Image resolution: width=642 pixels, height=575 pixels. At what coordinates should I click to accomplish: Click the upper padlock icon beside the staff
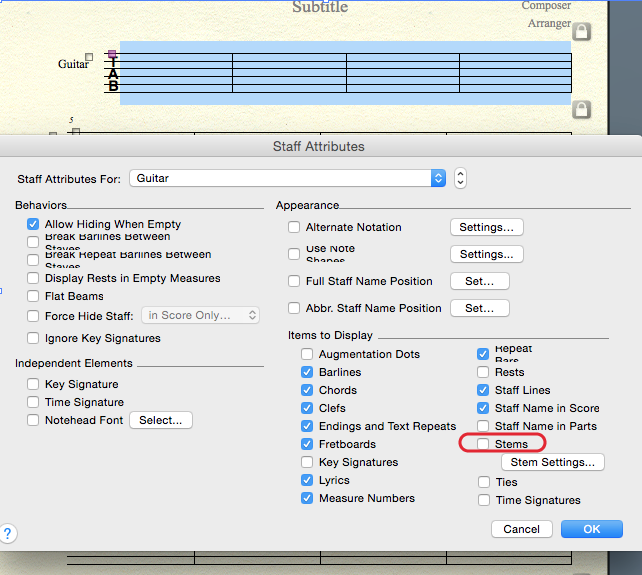click(581, 32)
